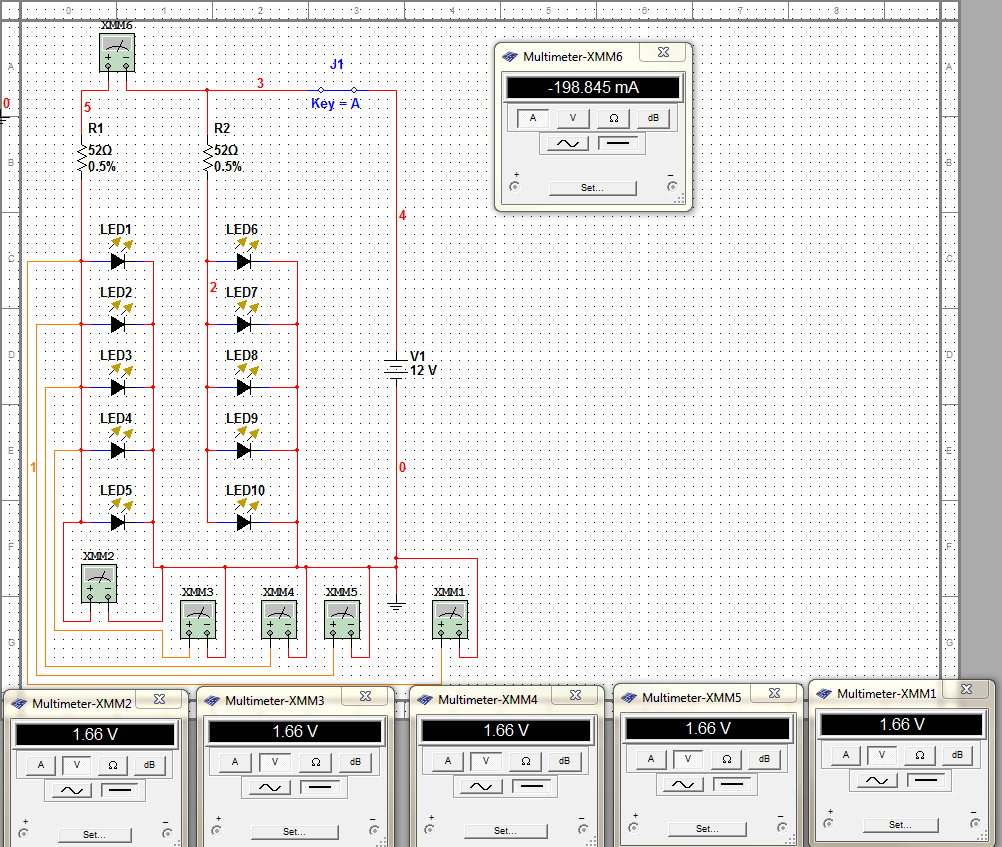The height and width of the screenshot is (847, 1002).
Task: Close the Multimeter-XMM6 window
Action: 663,52
